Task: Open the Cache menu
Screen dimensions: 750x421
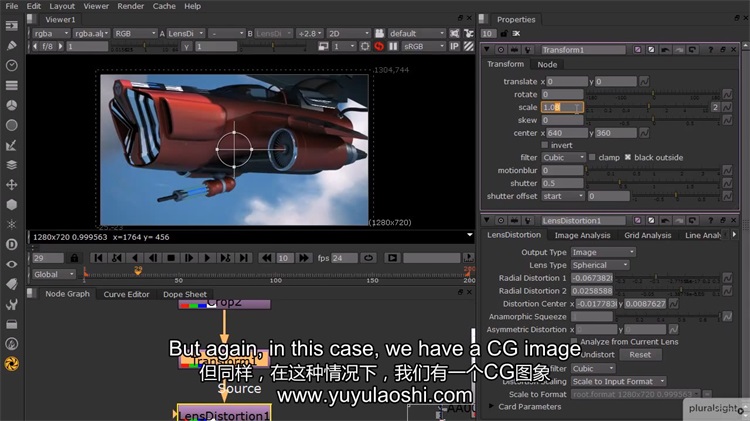Action: click(x=164, y=6)
